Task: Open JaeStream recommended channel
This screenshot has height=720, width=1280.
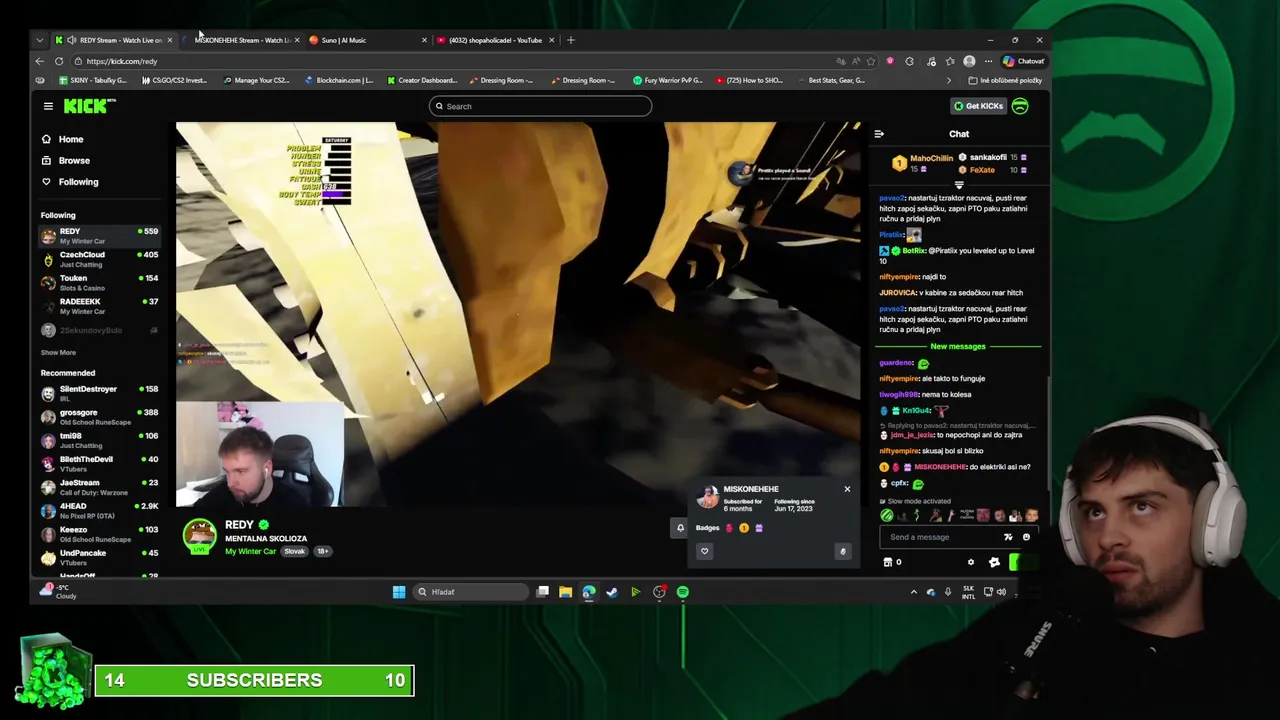Action: click(x=99, y=487)
